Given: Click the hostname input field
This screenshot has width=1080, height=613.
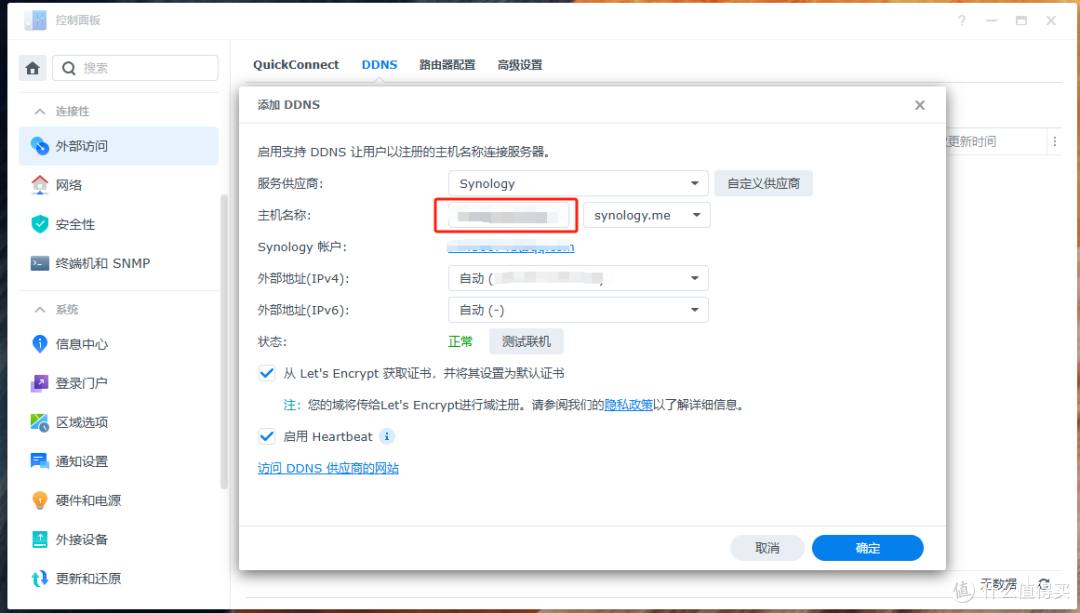Looking at the screenshot, I should (508, 215).
